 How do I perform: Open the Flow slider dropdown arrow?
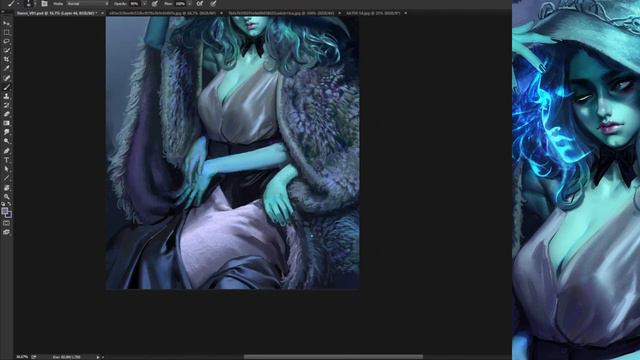click(x=189, y=4)
